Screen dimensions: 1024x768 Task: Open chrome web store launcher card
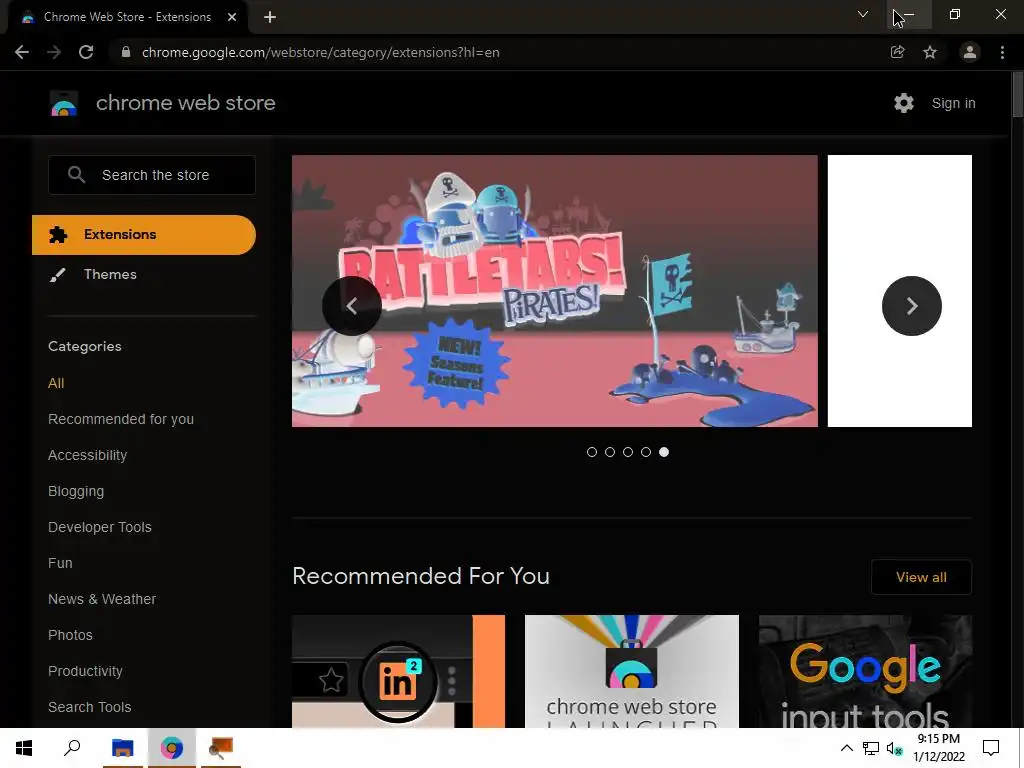pos(632,671)
